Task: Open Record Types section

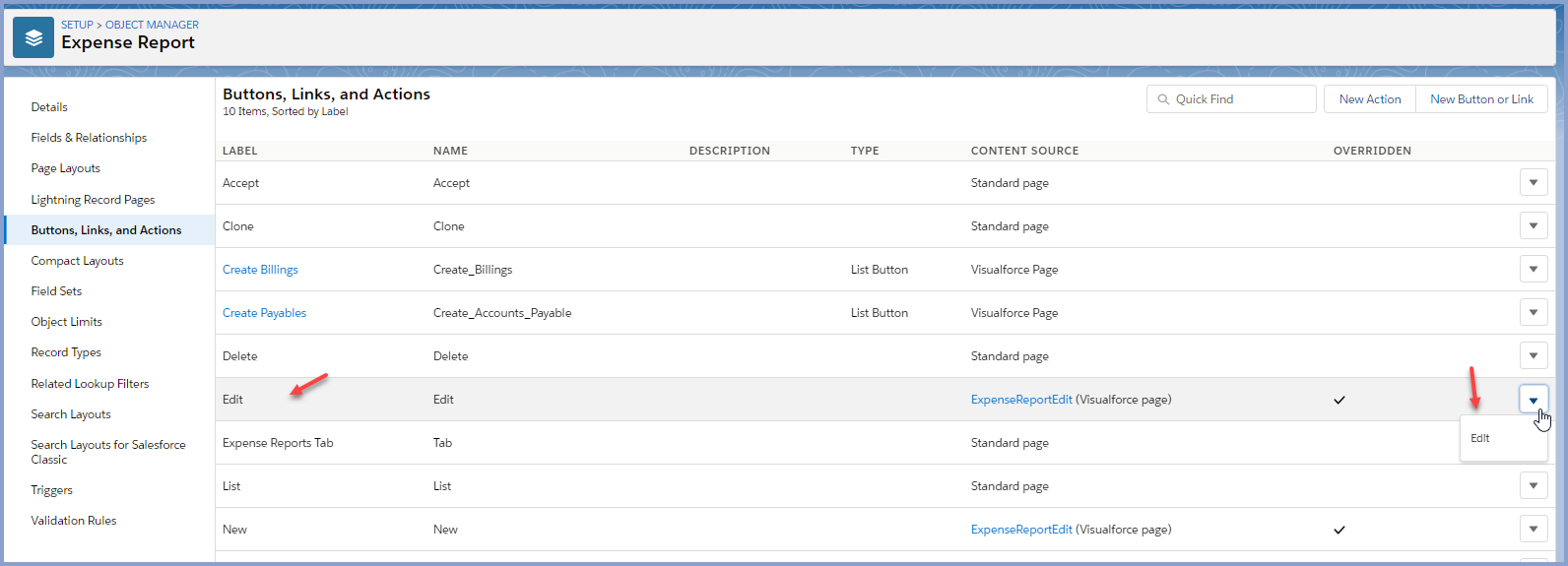Action: click(x=66, y=352)
